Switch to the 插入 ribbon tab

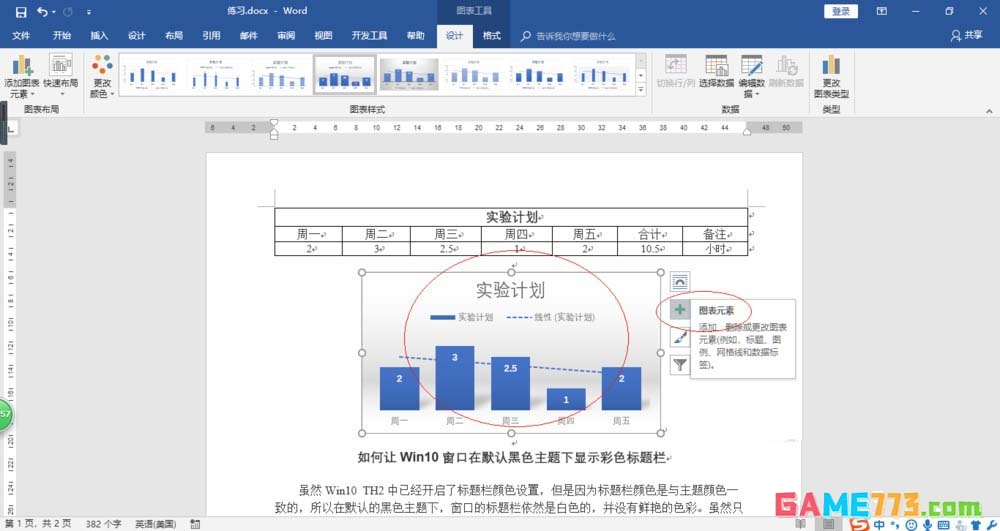pos(99,36)
